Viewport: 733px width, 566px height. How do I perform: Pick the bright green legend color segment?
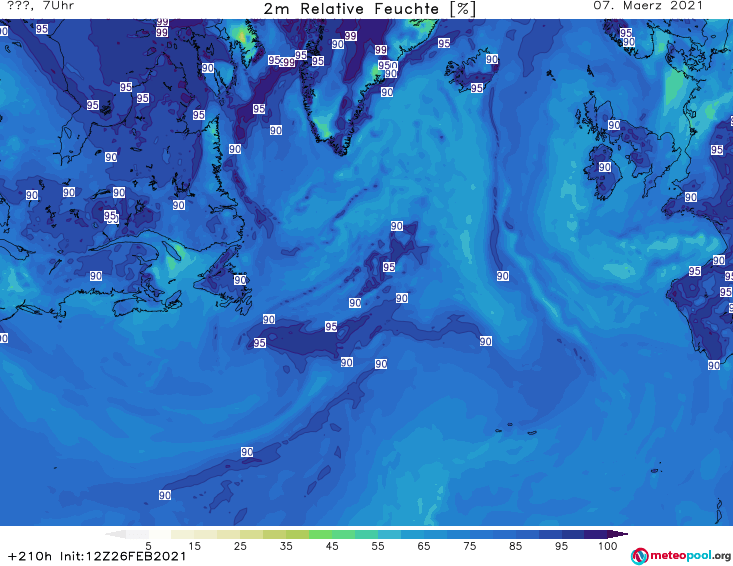click(320, 534)
